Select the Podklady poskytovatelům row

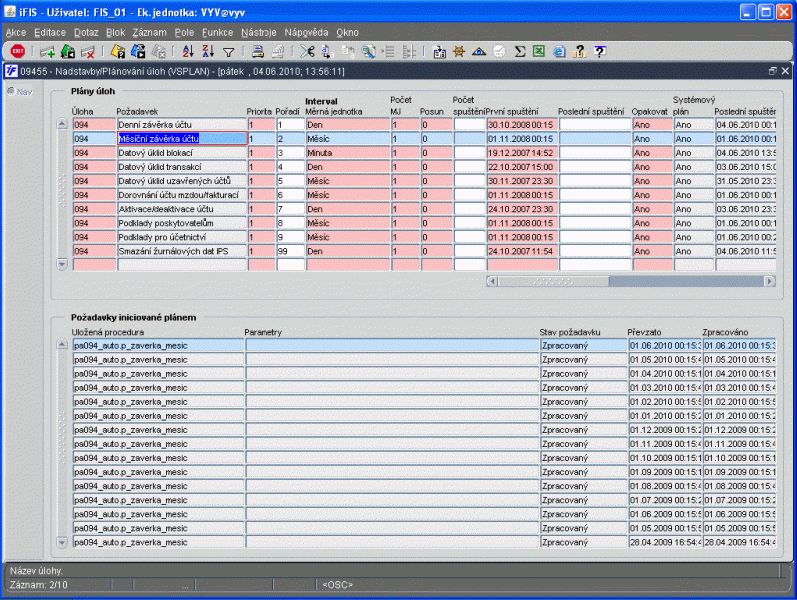click(182, 223)
